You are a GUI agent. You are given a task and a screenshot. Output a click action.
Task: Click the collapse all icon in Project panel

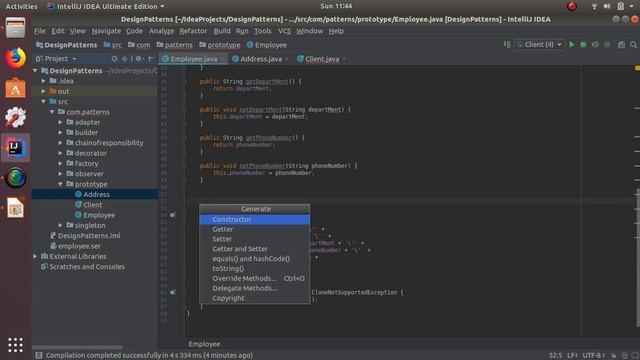(124, 59)
